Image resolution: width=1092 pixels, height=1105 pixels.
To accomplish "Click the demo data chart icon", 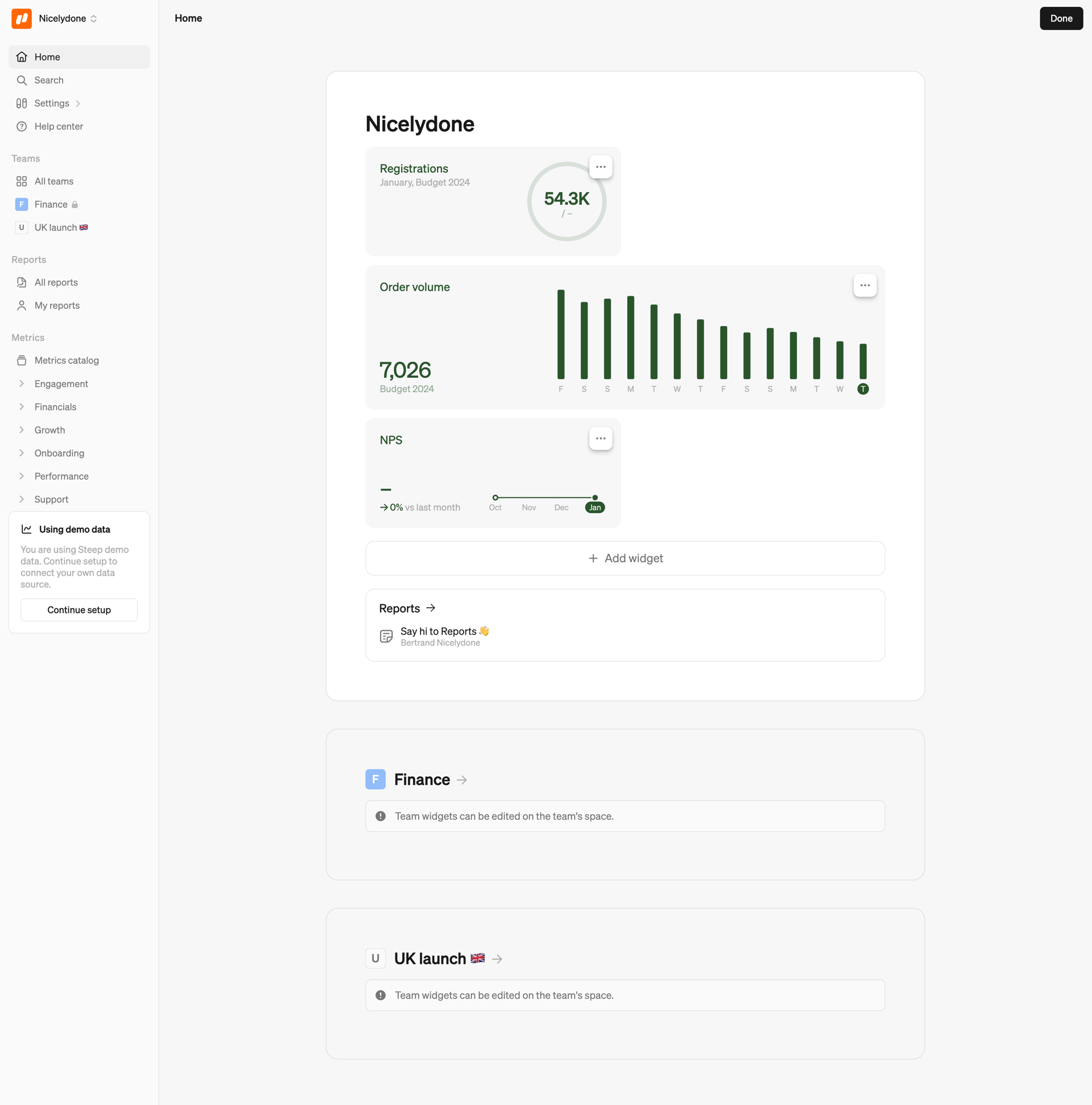I will (26, 529).
